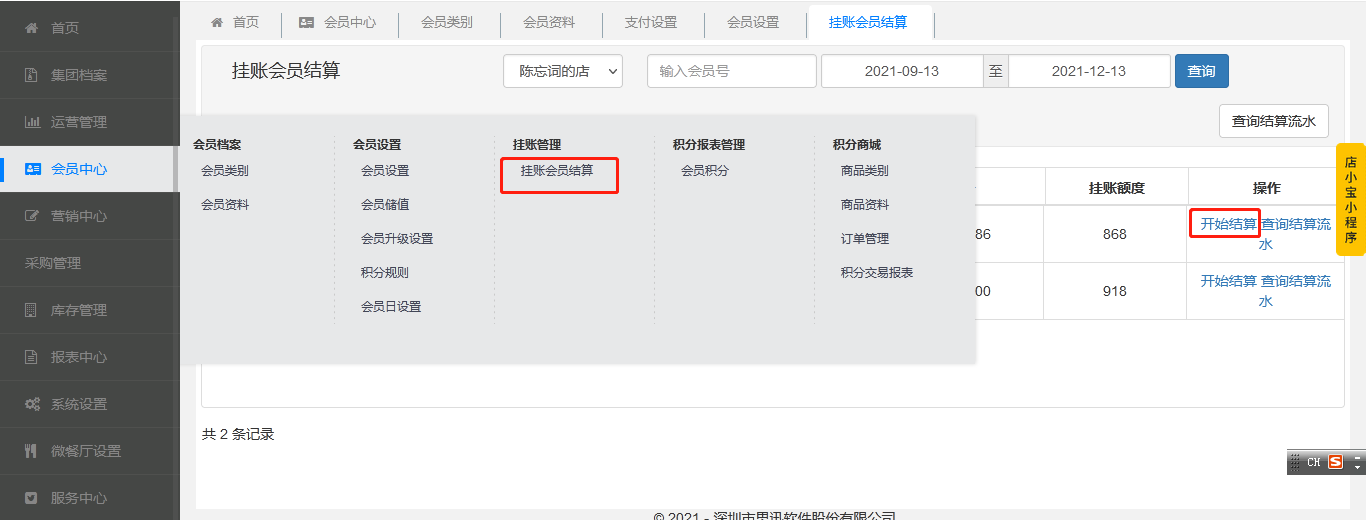Choose 会员升级设置 from the menu
Image resolution: width=1366 pixels, height=520 pixels.
click(x=397, y=239)
